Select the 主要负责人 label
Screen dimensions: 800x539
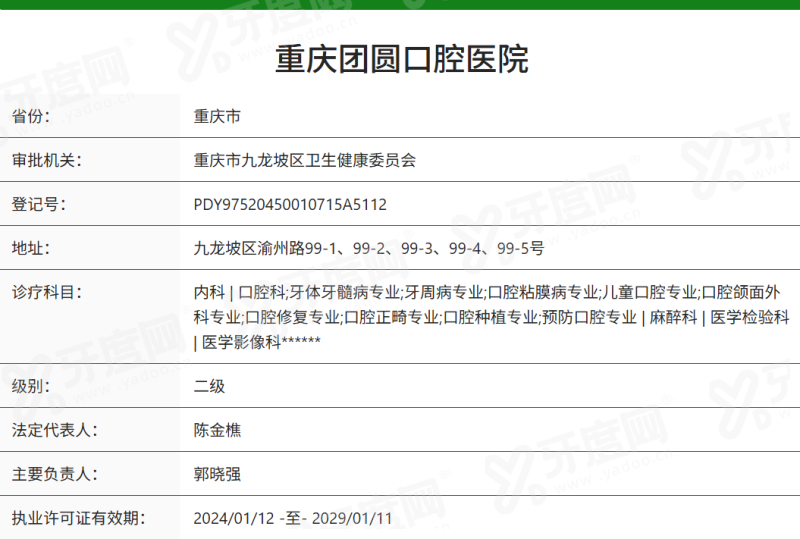pyautogui.click(x=55, y=474)
